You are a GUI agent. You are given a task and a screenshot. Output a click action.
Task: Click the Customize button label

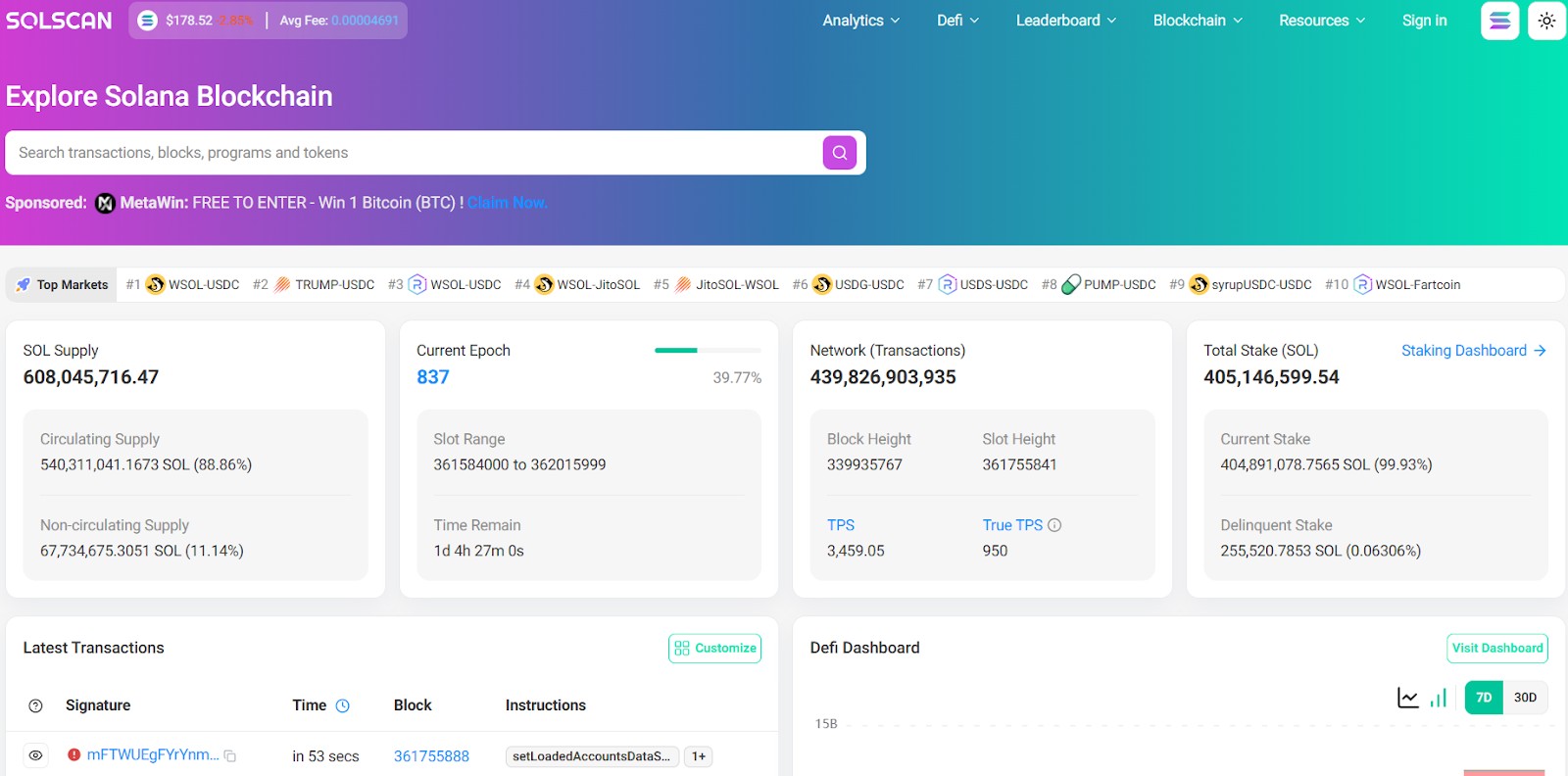(x=725, y=649)
